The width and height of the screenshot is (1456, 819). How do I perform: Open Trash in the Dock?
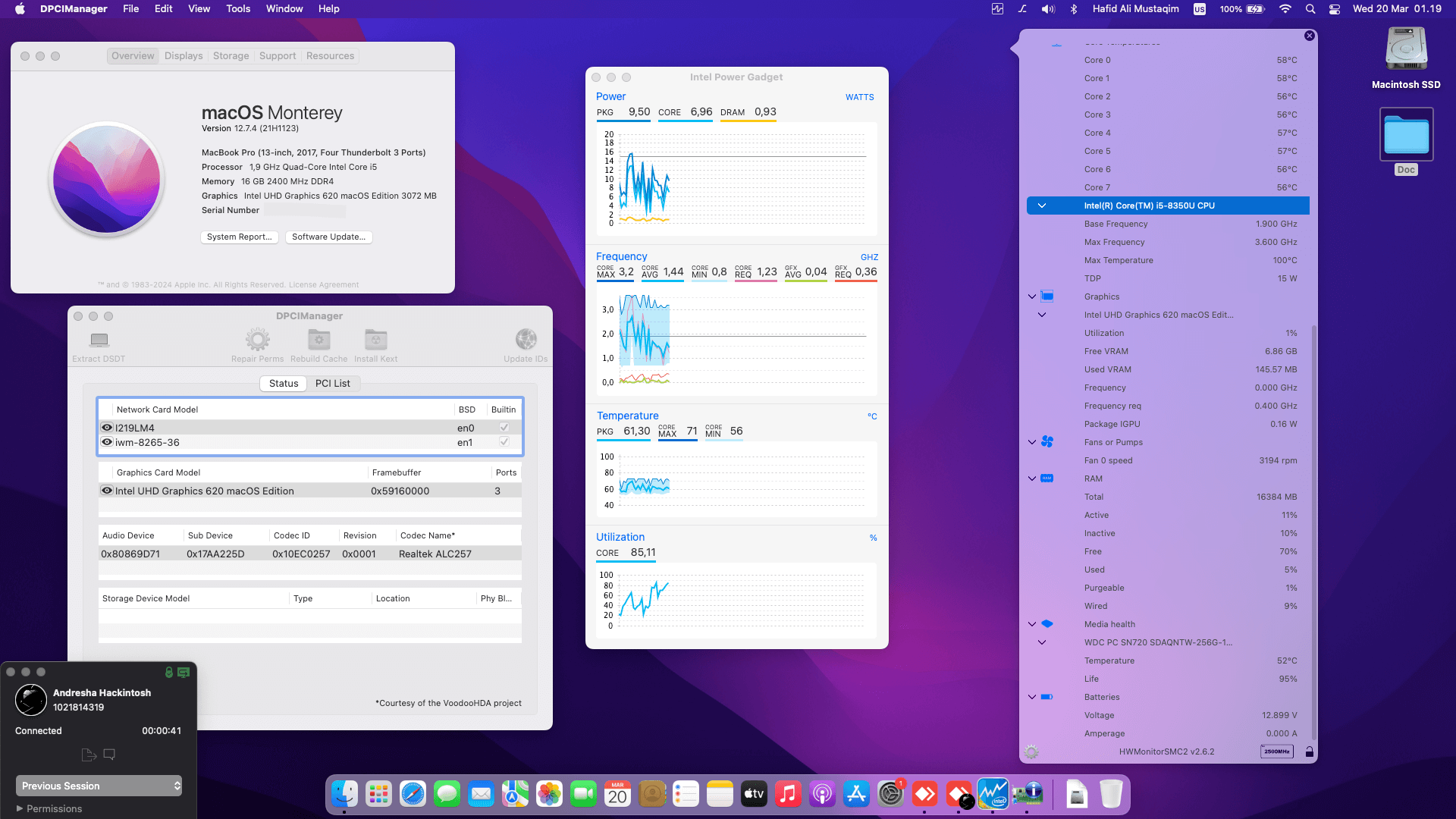point(1111,794)
